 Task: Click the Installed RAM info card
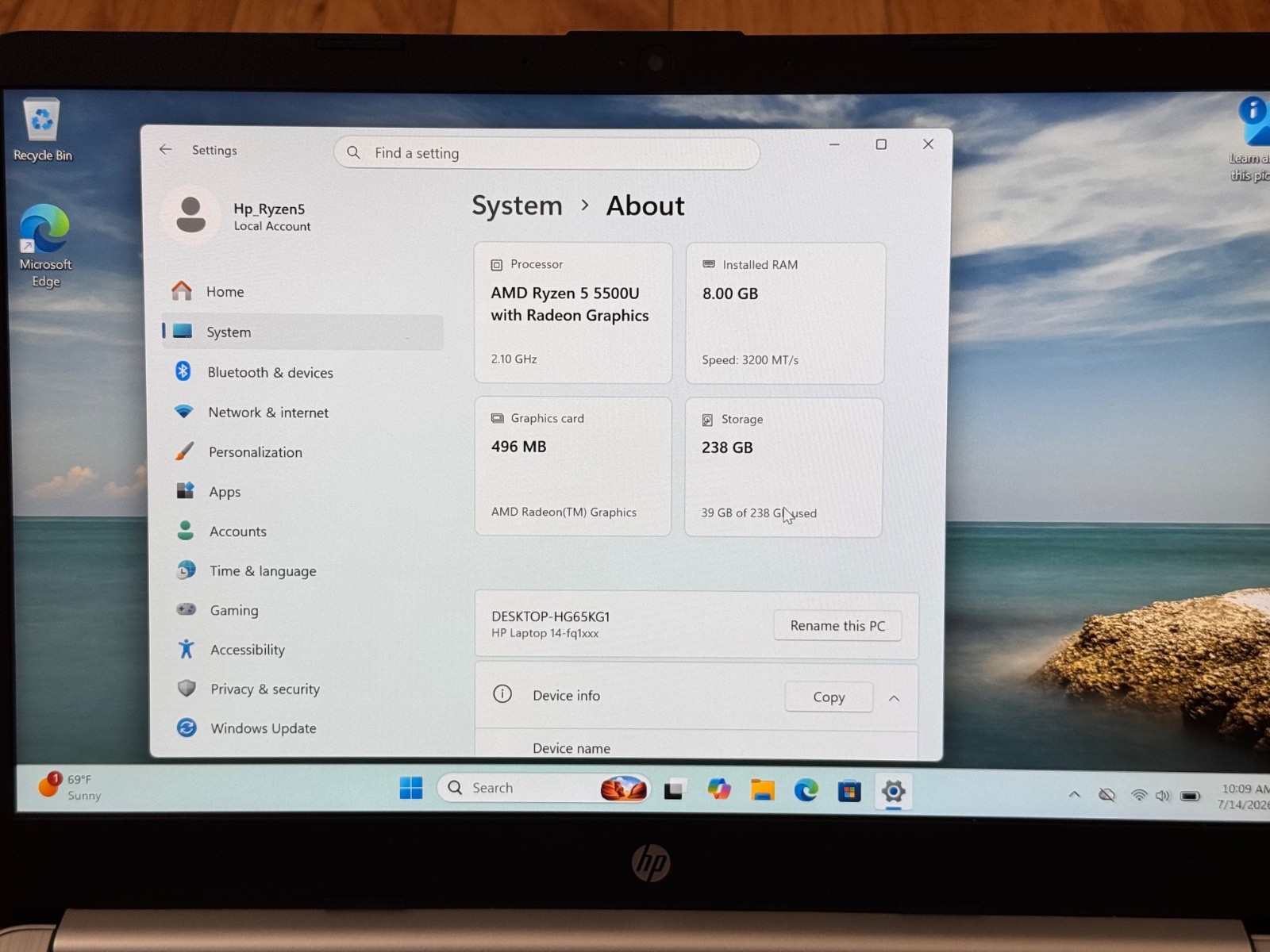pos(785,313)
